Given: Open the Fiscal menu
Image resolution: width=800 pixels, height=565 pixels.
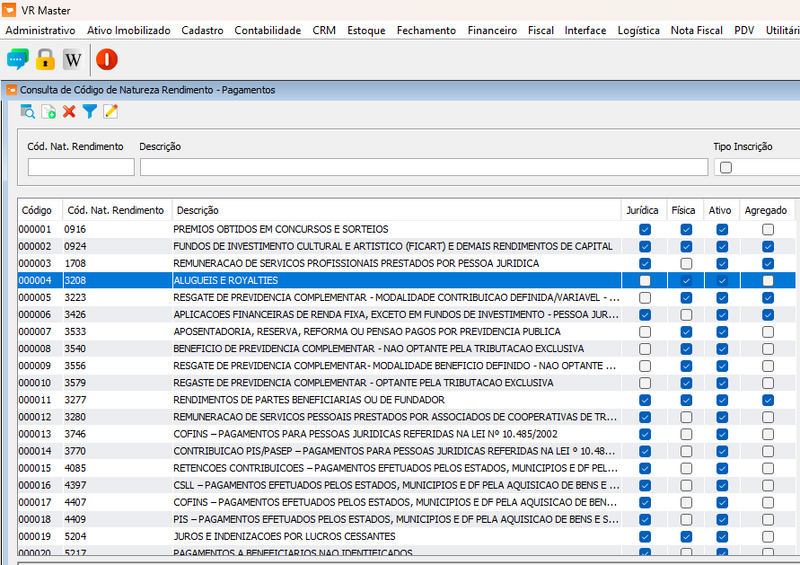Looking at the screenshot, I should click(541, 30).
